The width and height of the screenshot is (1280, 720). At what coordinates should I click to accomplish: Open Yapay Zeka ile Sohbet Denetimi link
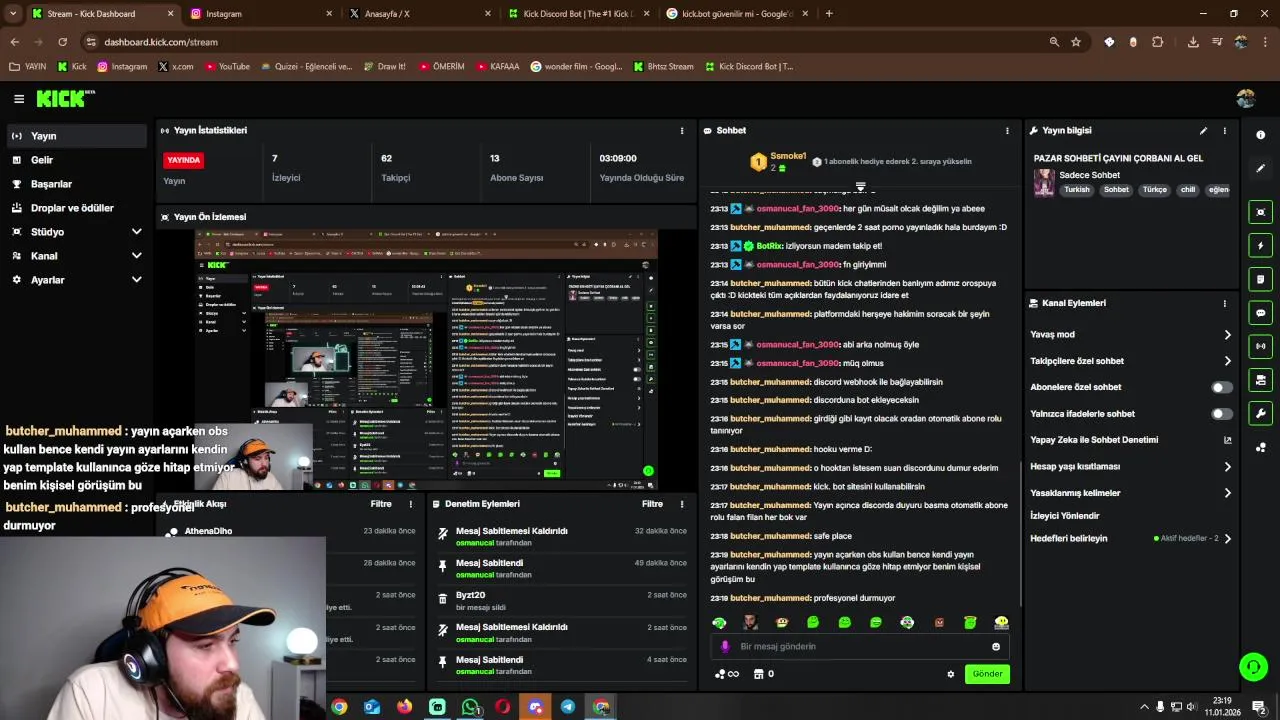click(x=1094, y=440)
